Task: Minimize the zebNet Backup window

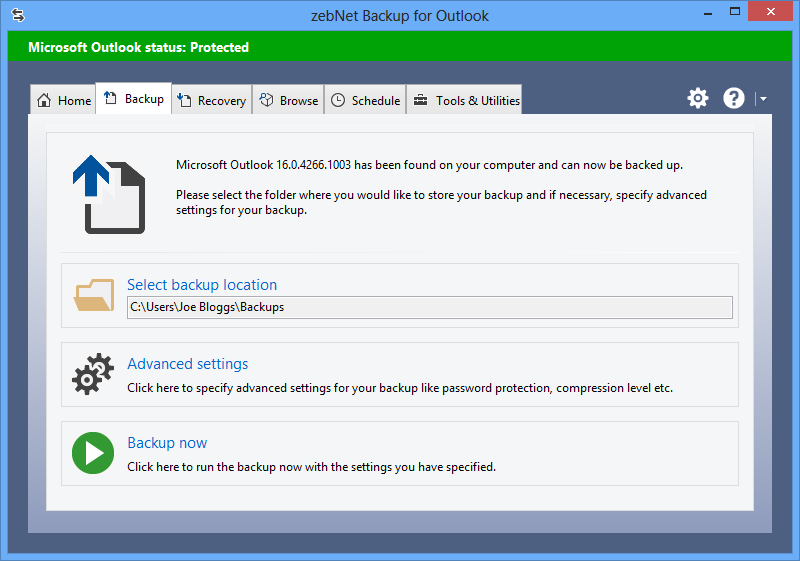Action: [708, 12]
